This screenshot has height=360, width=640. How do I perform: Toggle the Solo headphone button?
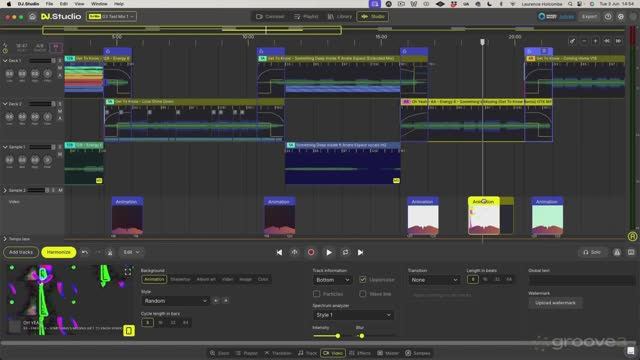point(592,253)
